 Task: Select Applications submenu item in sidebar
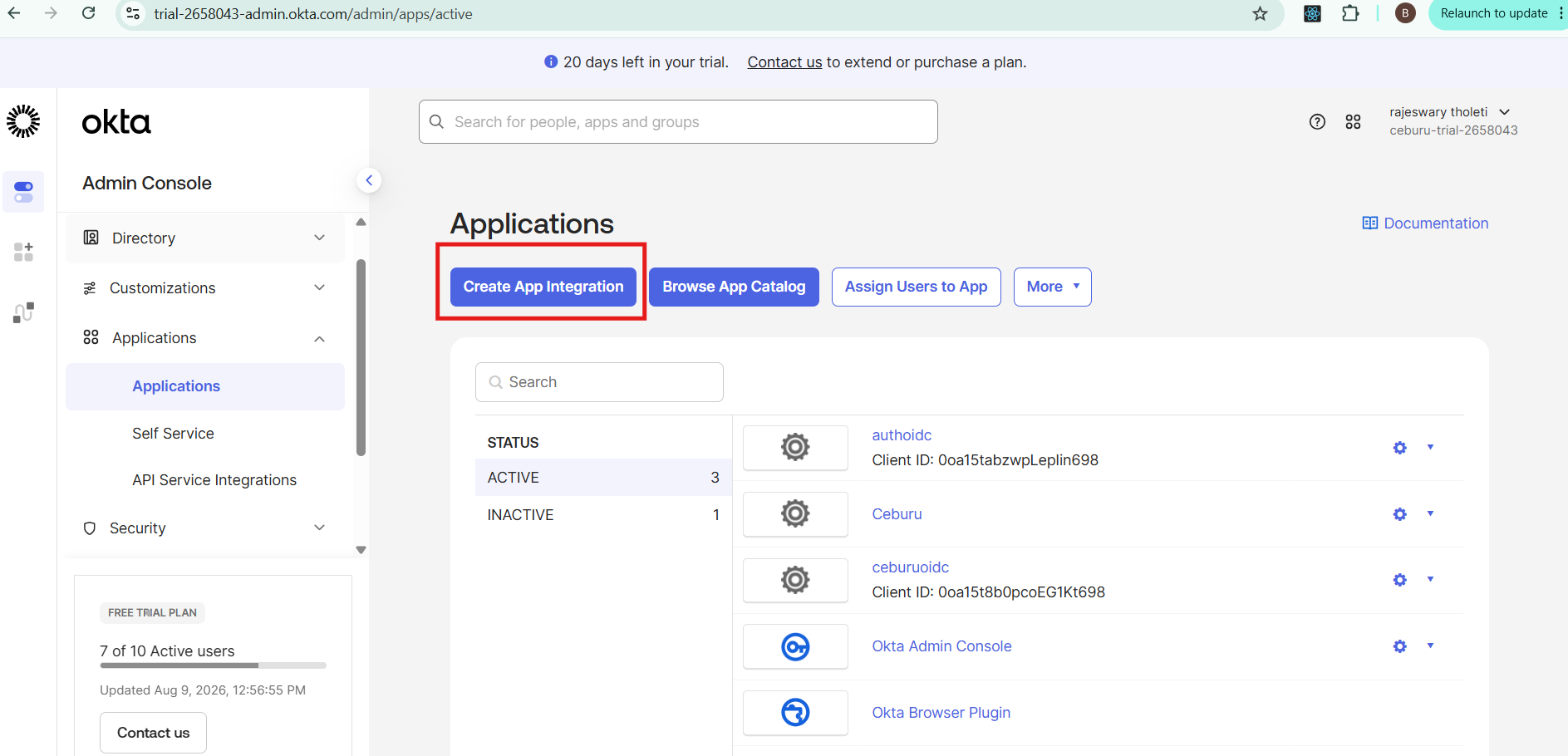pyautogui.click(x=204, y=386)
